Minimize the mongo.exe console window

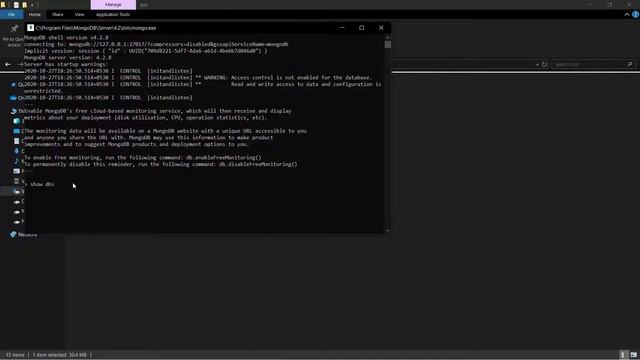click(x=342, y=28)
